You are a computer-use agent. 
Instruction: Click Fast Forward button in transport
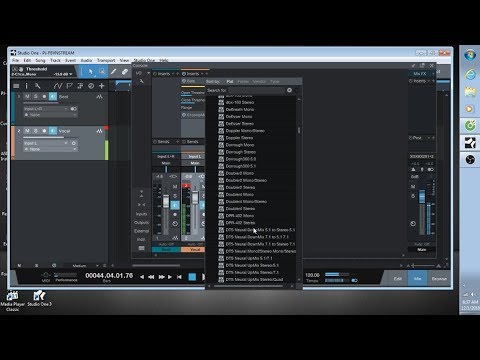tap(162, 277)
